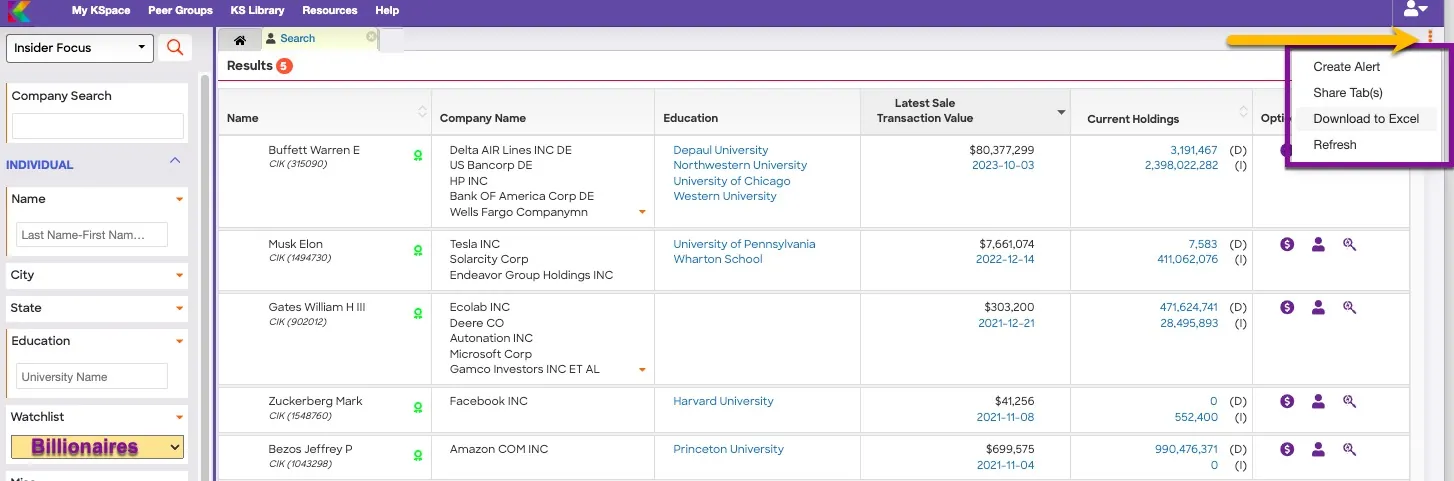
Task: Click green badge icon beside Zuckerberg Mark
Action: [418, 407]
